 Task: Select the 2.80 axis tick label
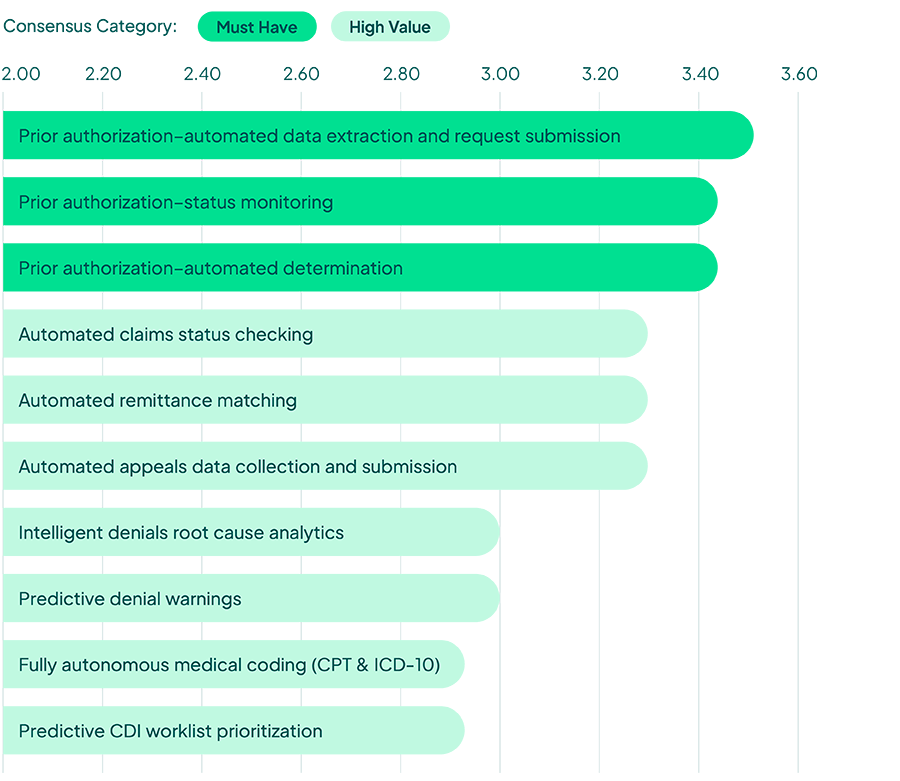point(401,74)
